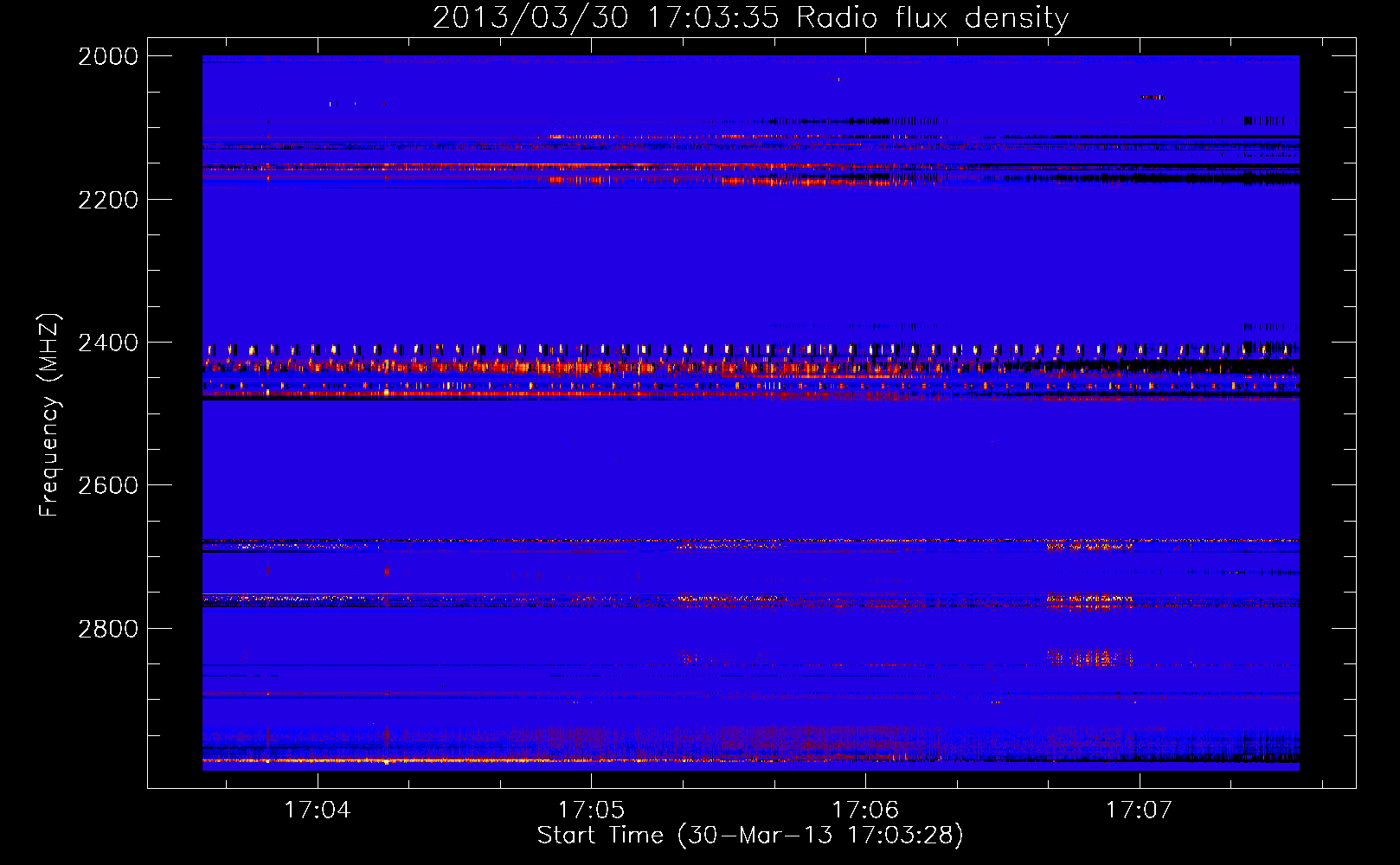Click the 'Start Time (30-Mar-13 17:03:28)' label
Image resolution: width=1400 pixels, height=865 pixels.
coord(750,836)
